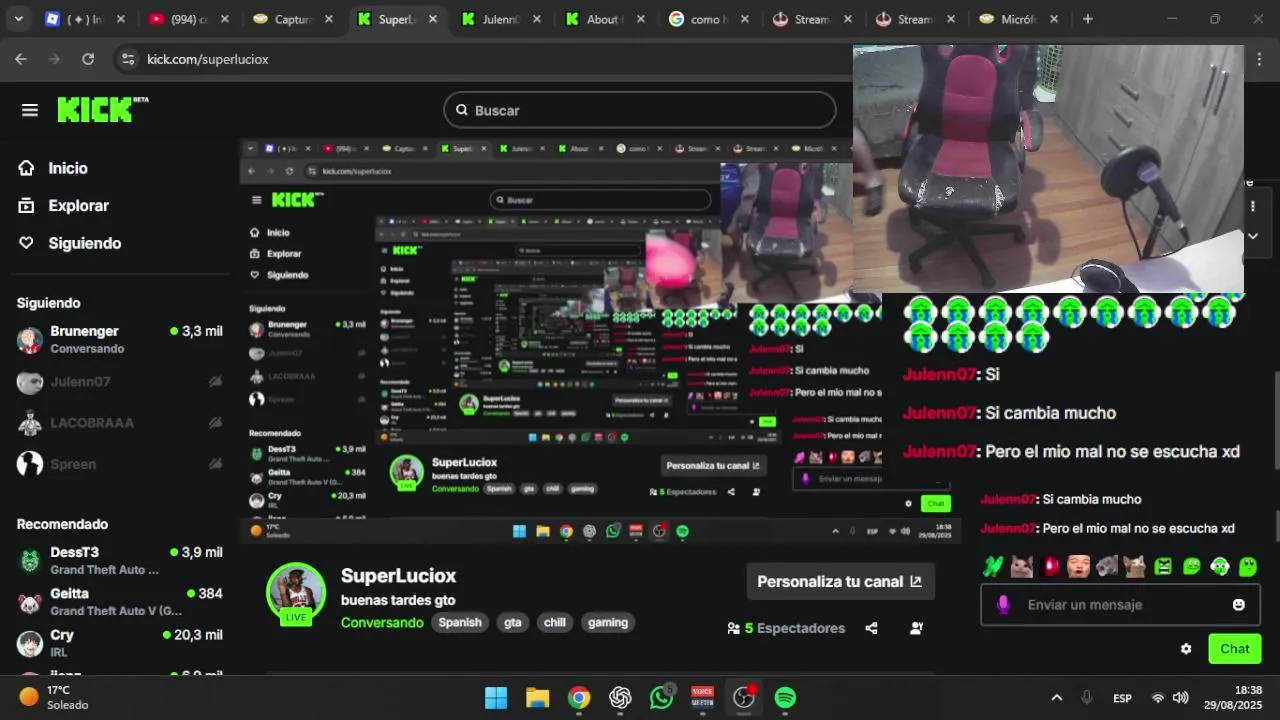Open Spreen channel in sidebar
This screenshot has width=1280, height=720.
click(x=119, y=464)
